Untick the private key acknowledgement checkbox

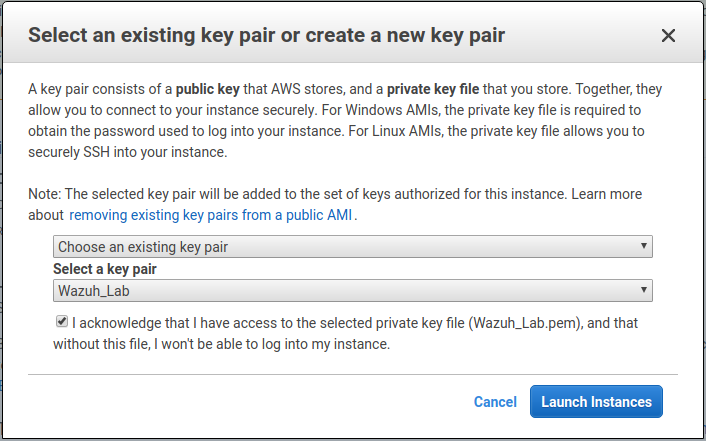pos(62,321)
